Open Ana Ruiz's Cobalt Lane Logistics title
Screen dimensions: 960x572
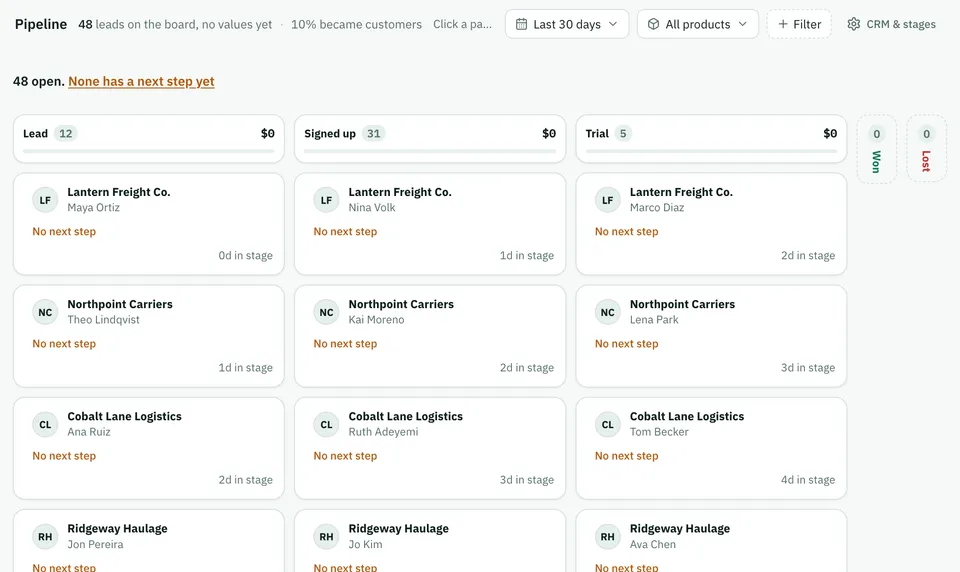124,416
